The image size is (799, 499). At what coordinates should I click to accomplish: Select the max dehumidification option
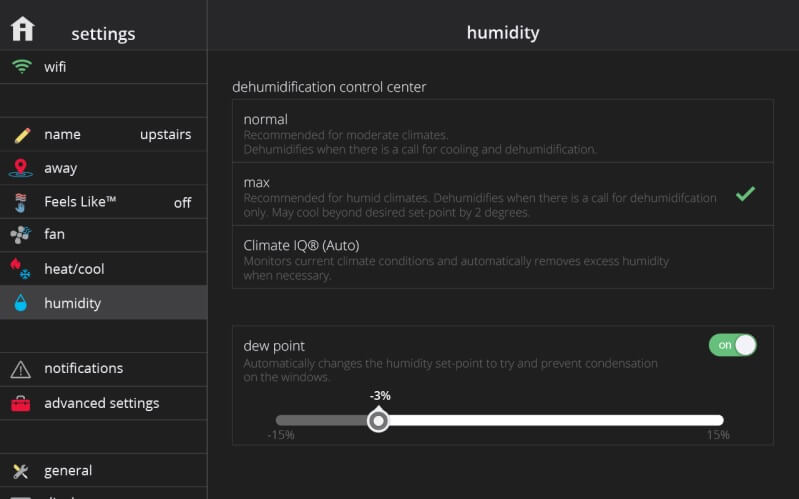click(x=503, y=194)
